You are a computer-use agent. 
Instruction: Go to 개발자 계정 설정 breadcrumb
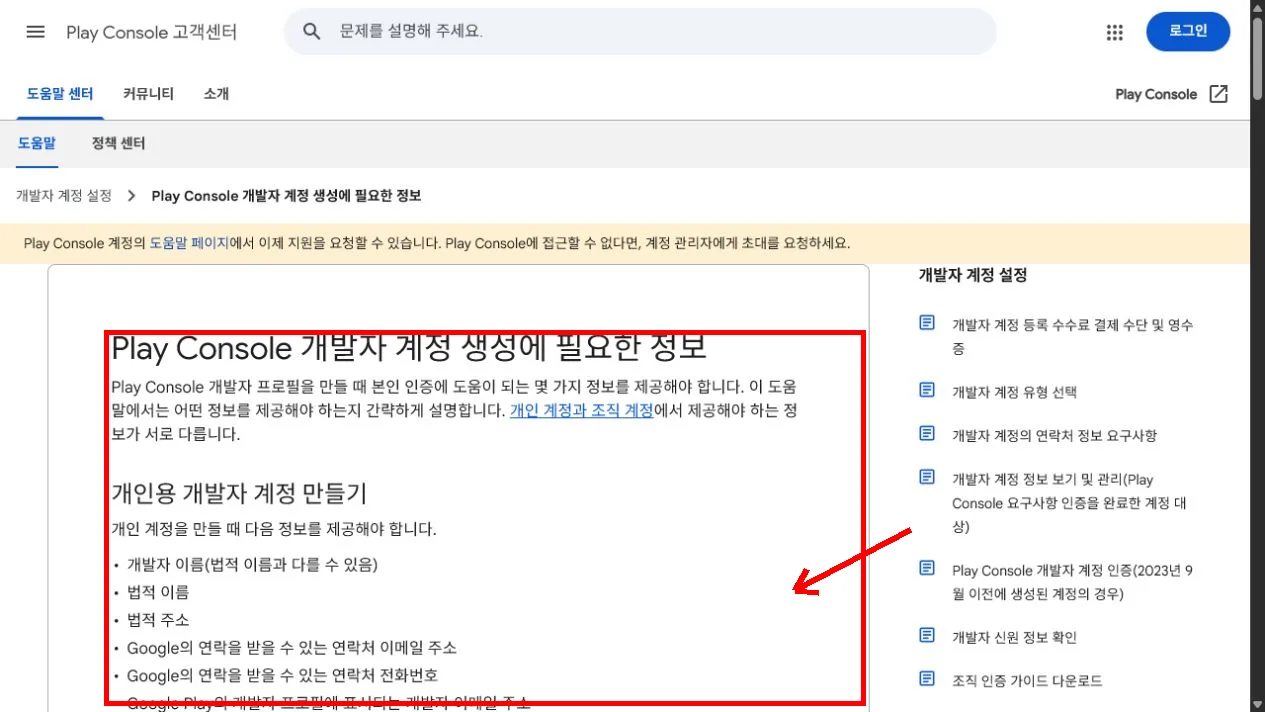pyautogui.click(x=64, y=196)
